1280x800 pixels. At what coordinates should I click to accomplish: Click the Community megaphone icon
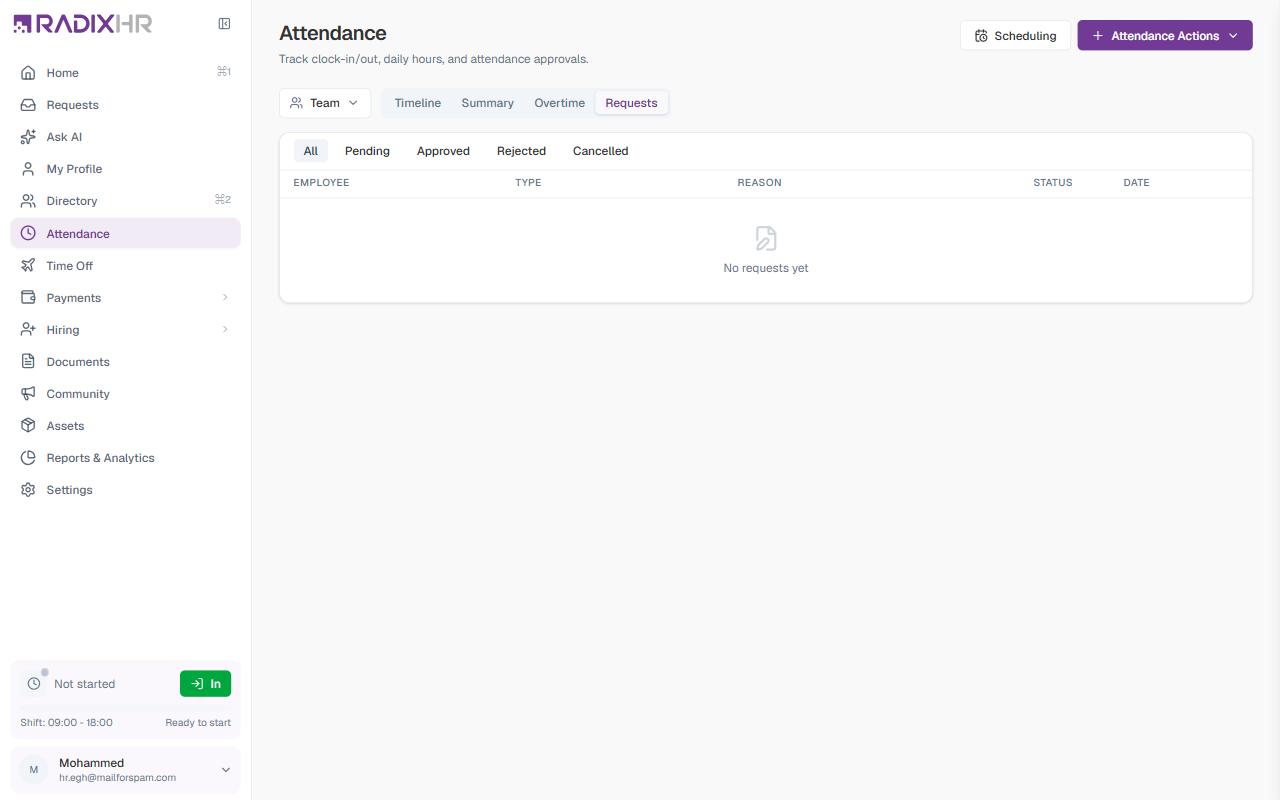[x=28, y=394]
